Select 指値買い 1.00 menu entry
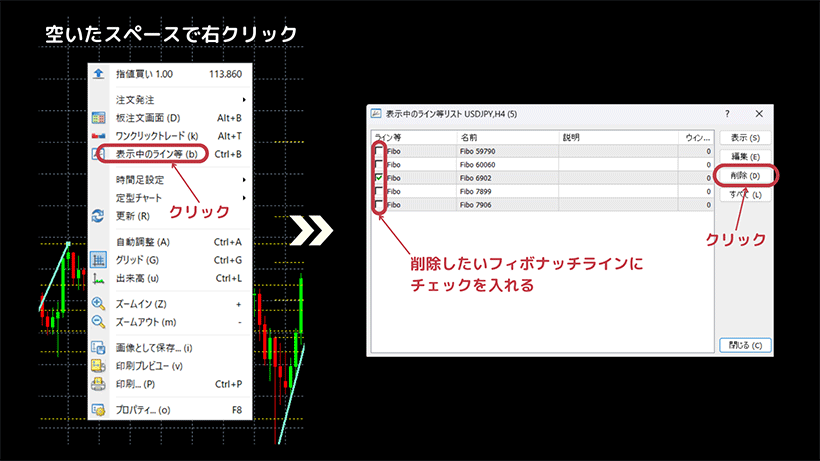 pos(170,74)
